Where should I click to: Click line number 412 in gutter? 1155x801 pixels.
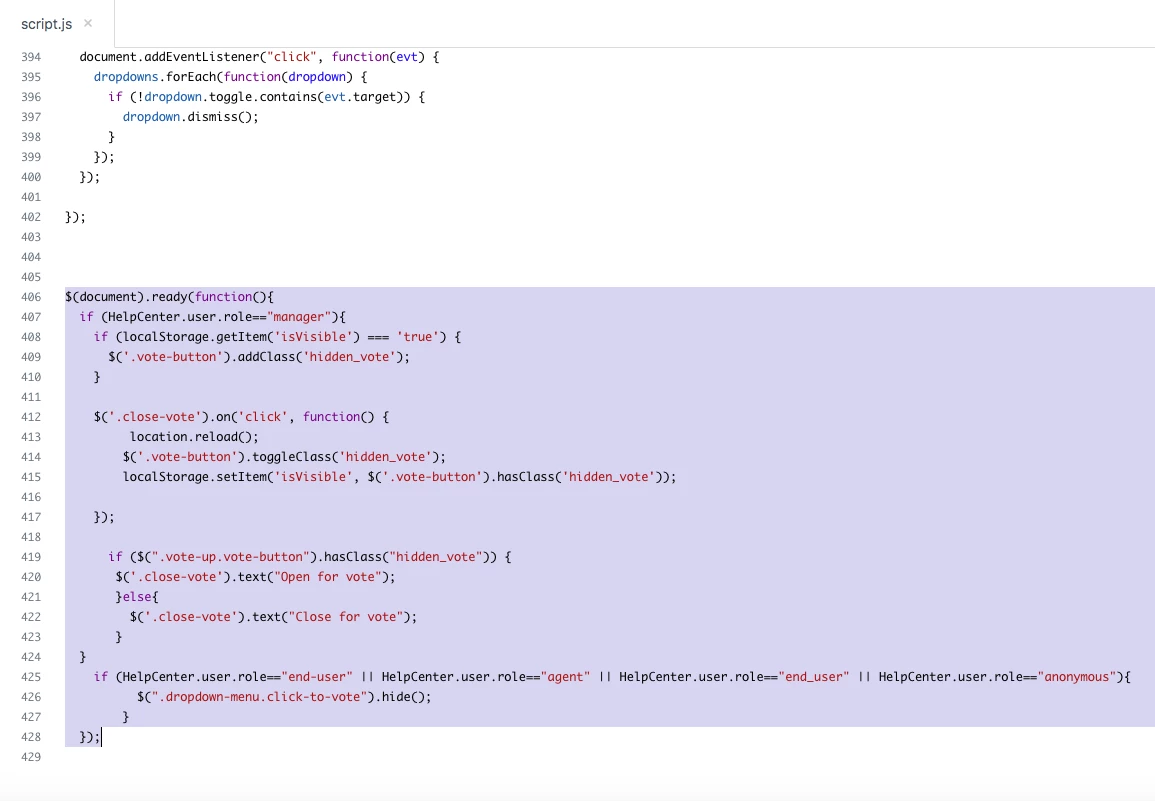[31, 417]
